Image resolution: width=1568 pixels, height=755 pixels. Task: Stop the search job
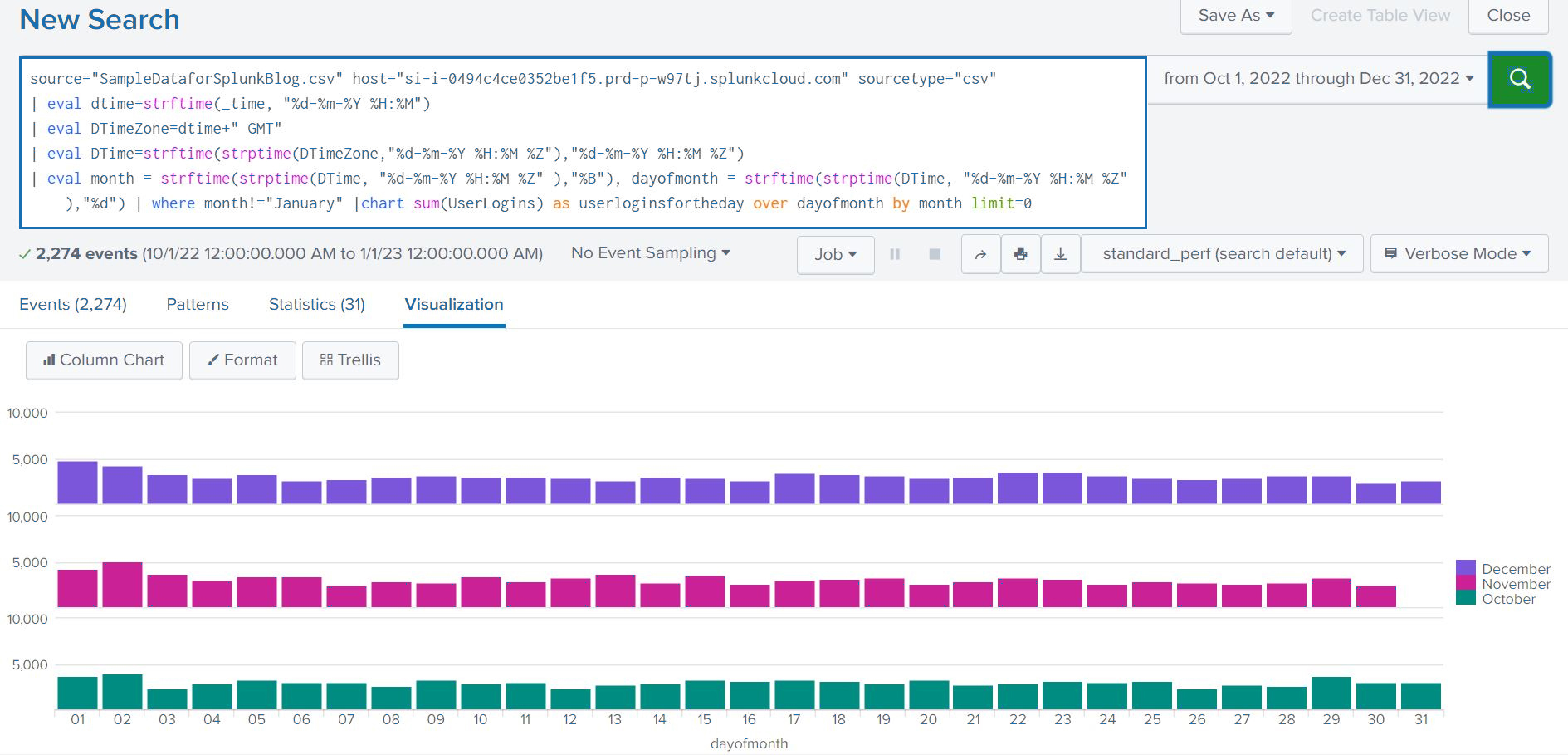pyautogui.click(x=935, y=254)
